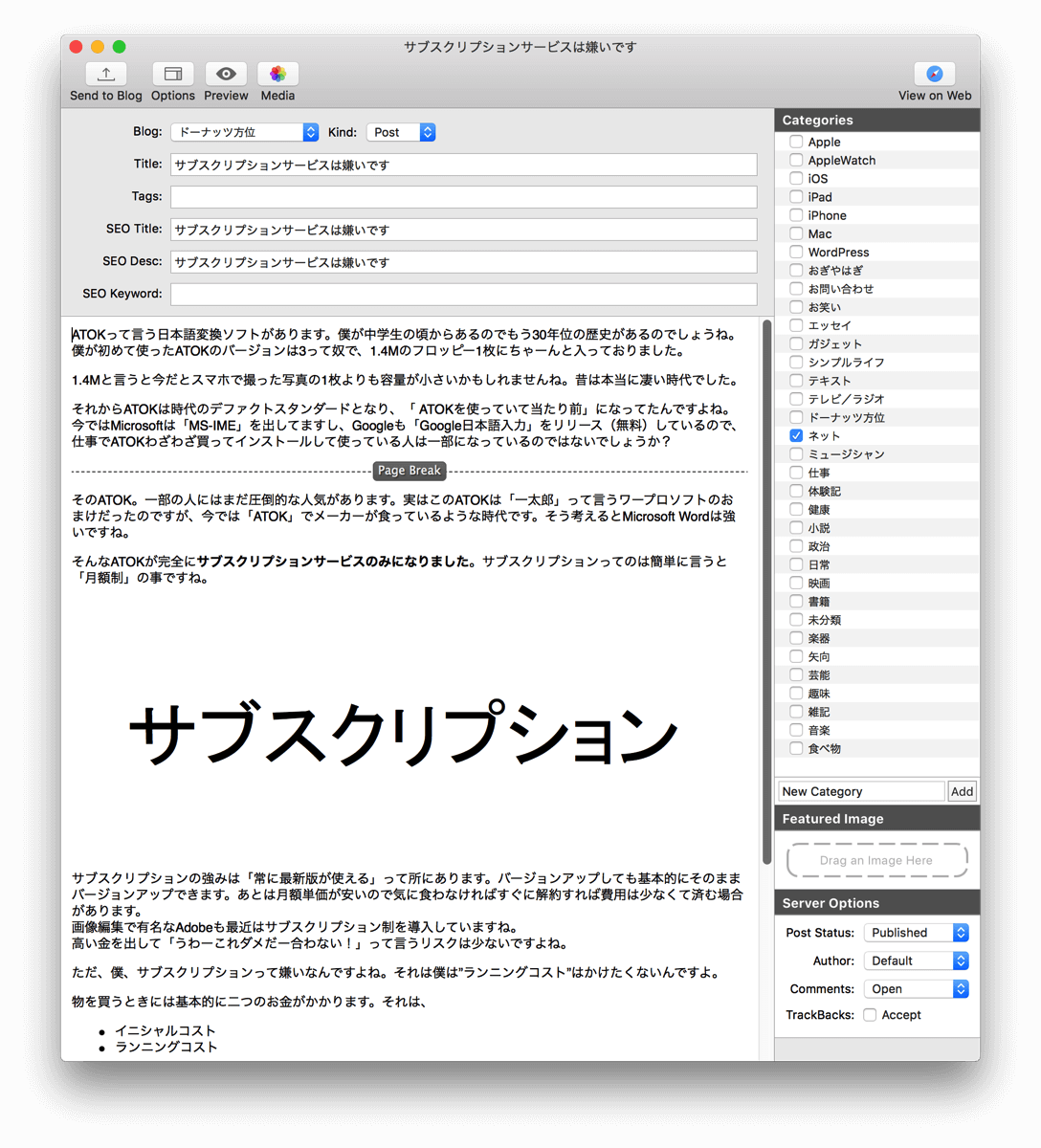Check the 健康 category
Screen dimensions: 1041x1148
(x=796, y=509)
